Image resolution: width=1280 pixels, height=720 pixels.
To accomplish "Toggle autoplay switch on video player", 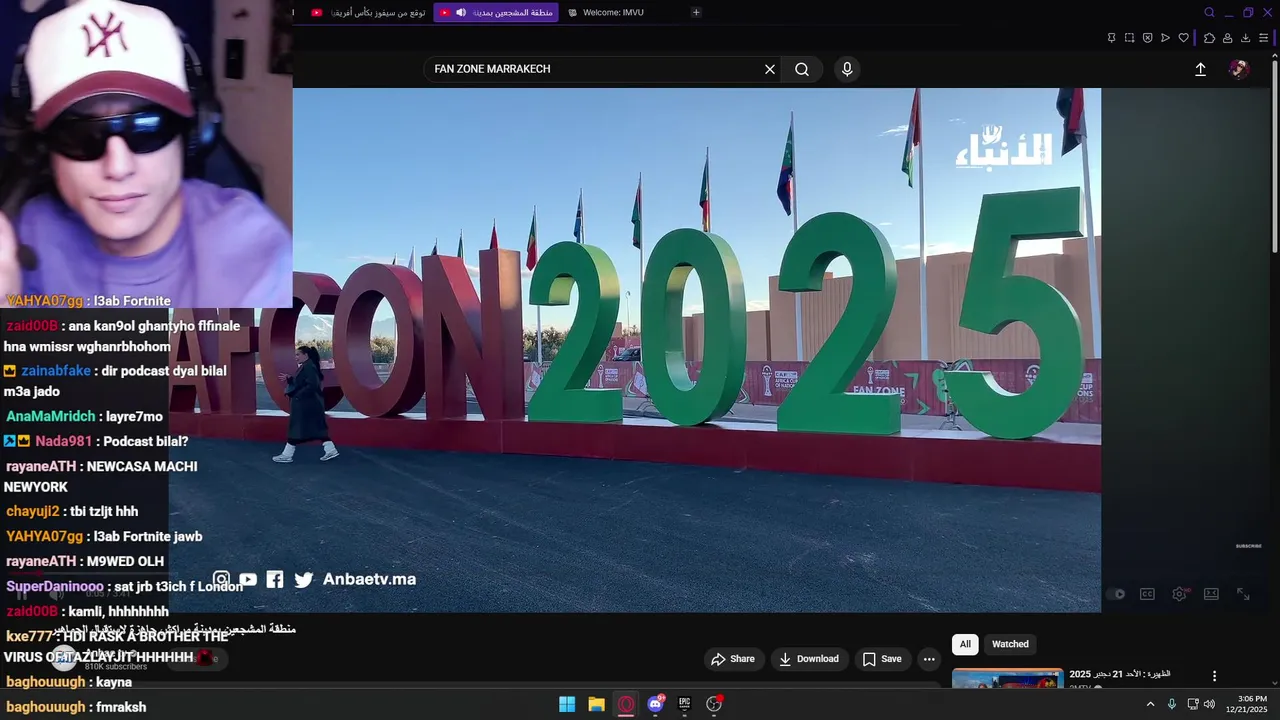I will coord(1117,594).
